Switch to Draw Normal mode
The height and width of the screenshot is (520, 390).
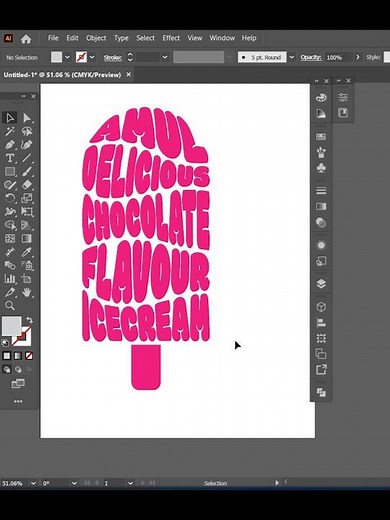[x=7, y=369]
